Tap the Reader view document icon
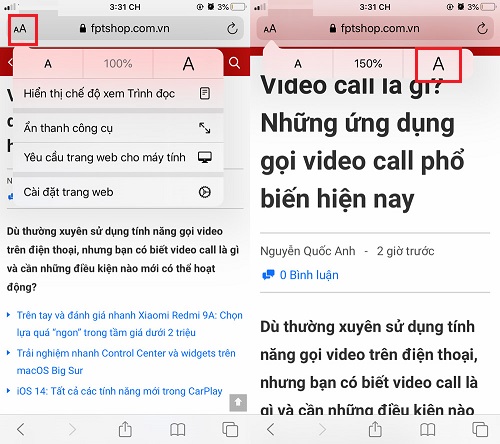Image resolution: width=500 pixels, height=444 pixels. (205, 93)
